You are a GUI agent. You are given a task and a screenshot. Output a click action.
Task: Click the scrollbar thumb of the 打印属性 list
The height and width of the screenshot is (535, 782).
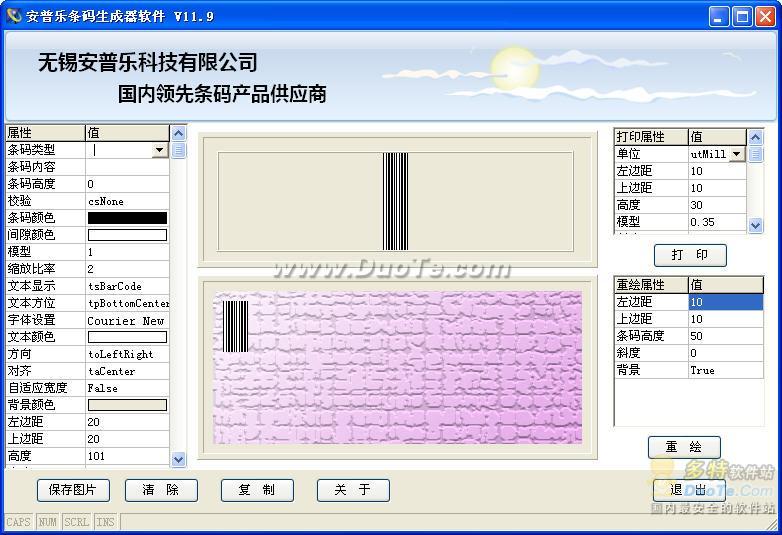click(x=756, y=154)
